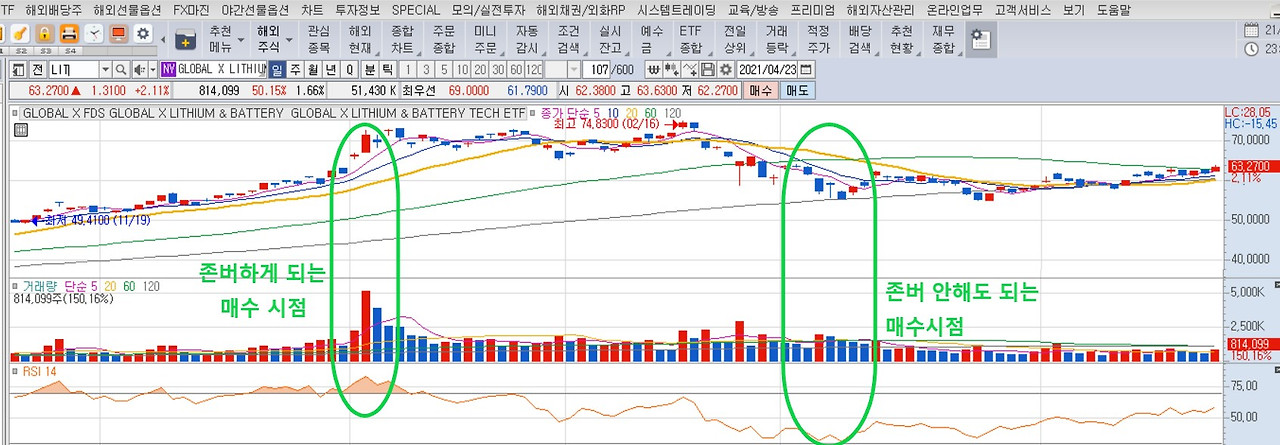Open settings gear in top-left toolbar

(144, 32)
